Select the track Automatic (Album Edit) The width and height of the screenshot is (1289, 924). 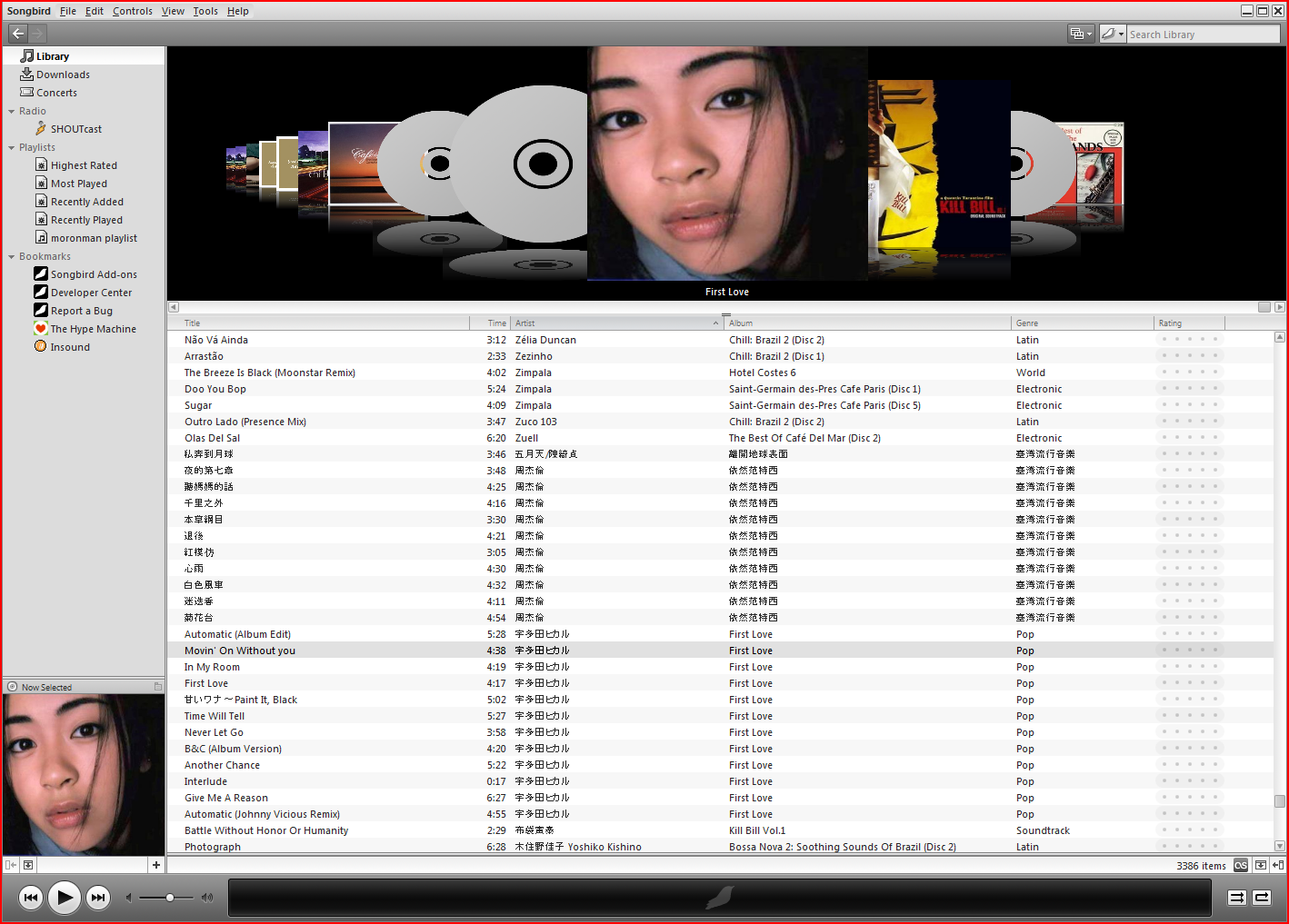click(x=237, y=634)
